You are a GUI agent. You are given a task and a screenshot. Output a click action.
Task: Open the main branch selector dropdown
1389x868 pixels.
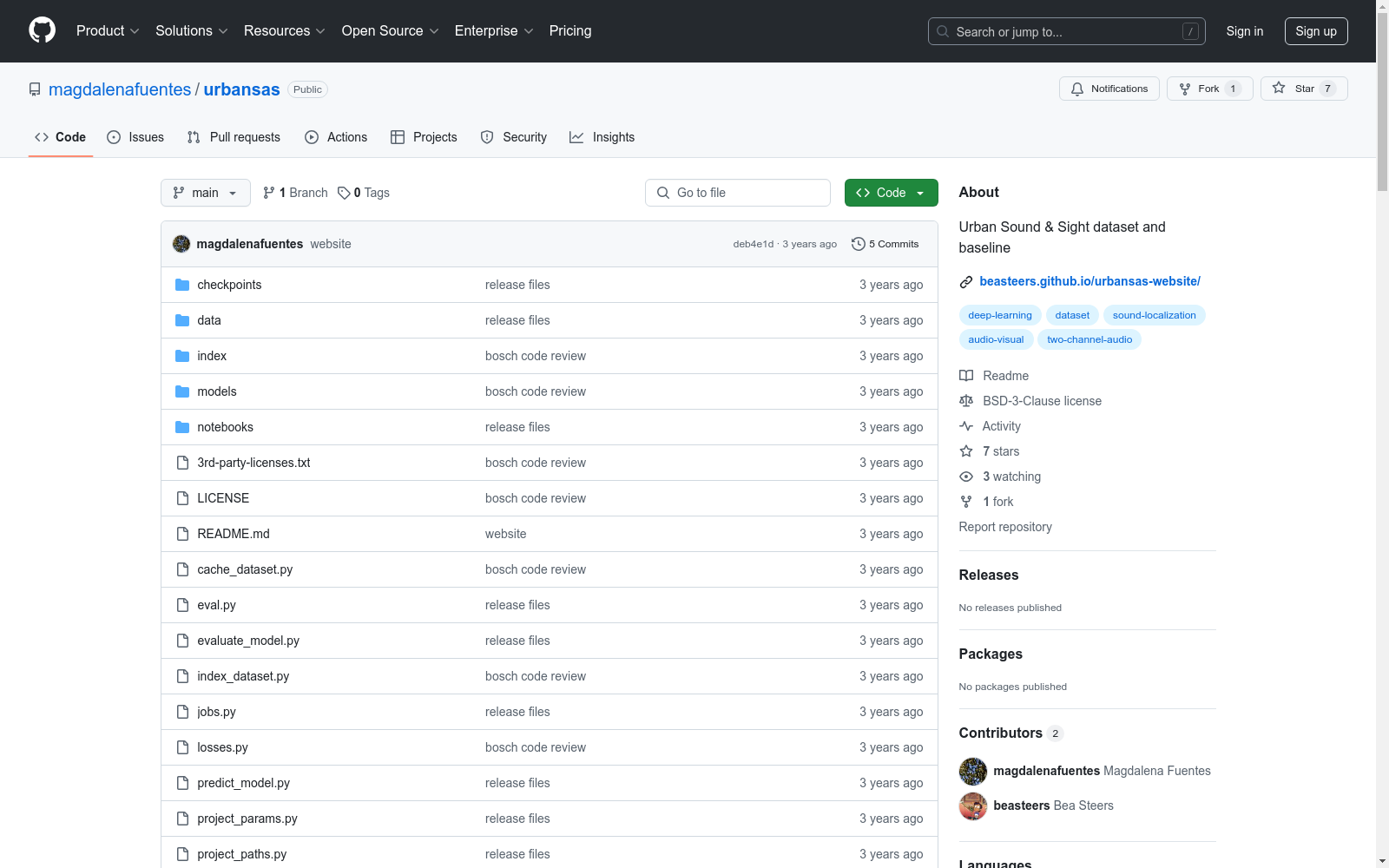point(206,193)
